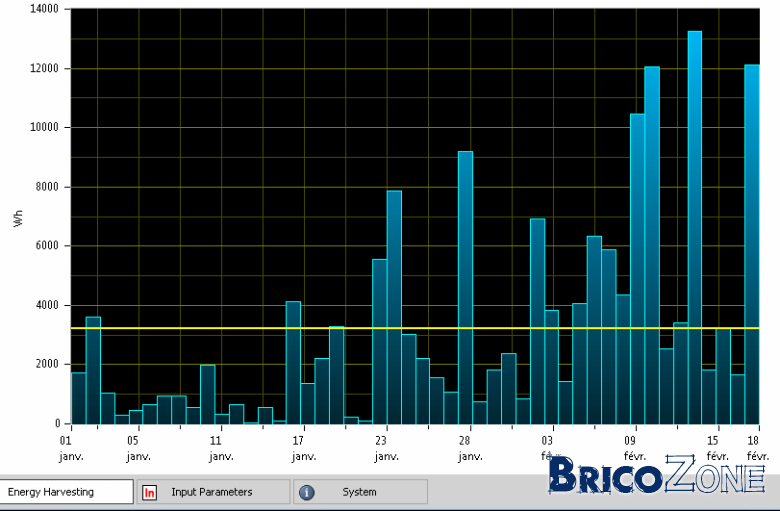Select the last bar at 18 févr.
The width and height of the screenshot is (780, 511).
tap(752, 244)
